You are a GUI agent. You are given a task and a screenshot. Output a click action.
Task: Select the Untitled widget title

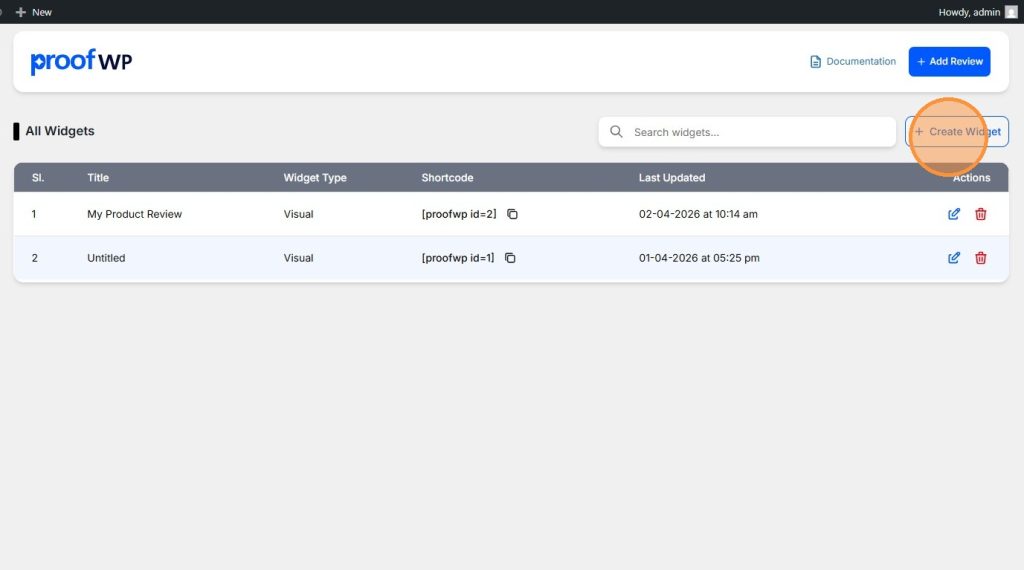pos(106,258)
